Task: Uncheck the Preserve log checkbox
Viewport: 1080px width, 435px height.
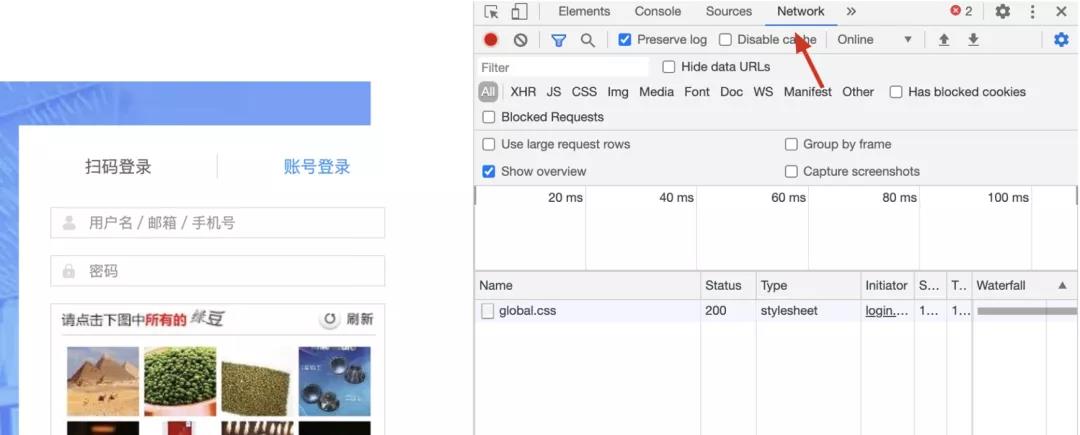Action: pyautogui.click(x=625, y=40)
